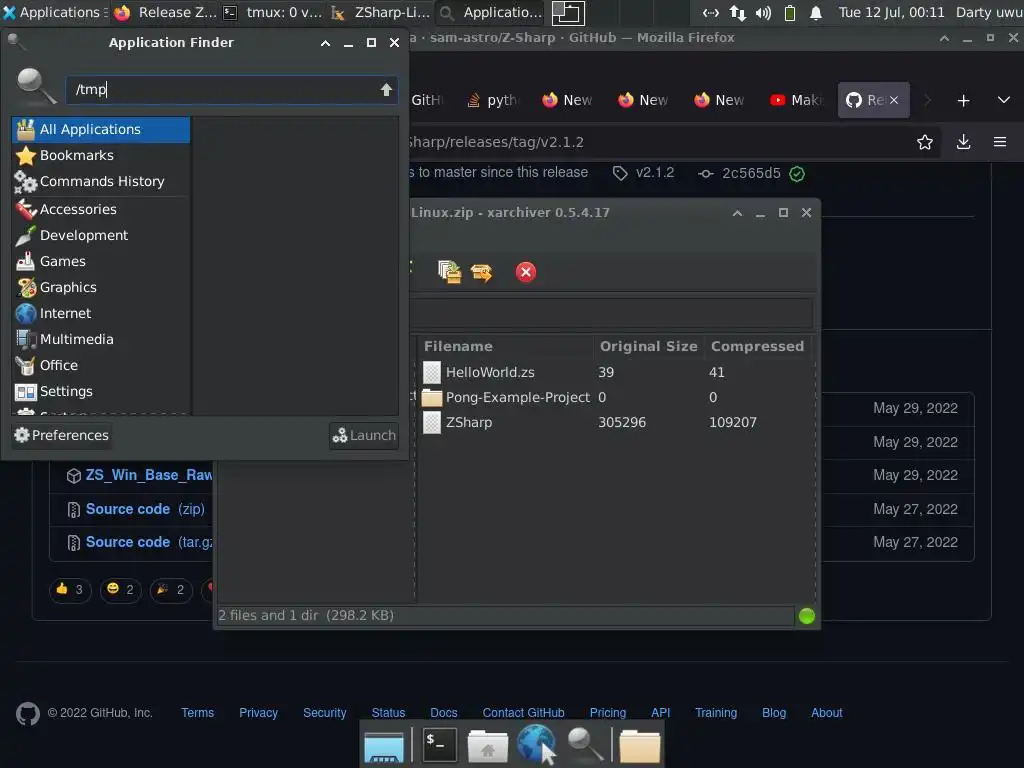Select Commands History category
Image resolution: width=1024 pixels, height=768 pixels.
point(101,182)
